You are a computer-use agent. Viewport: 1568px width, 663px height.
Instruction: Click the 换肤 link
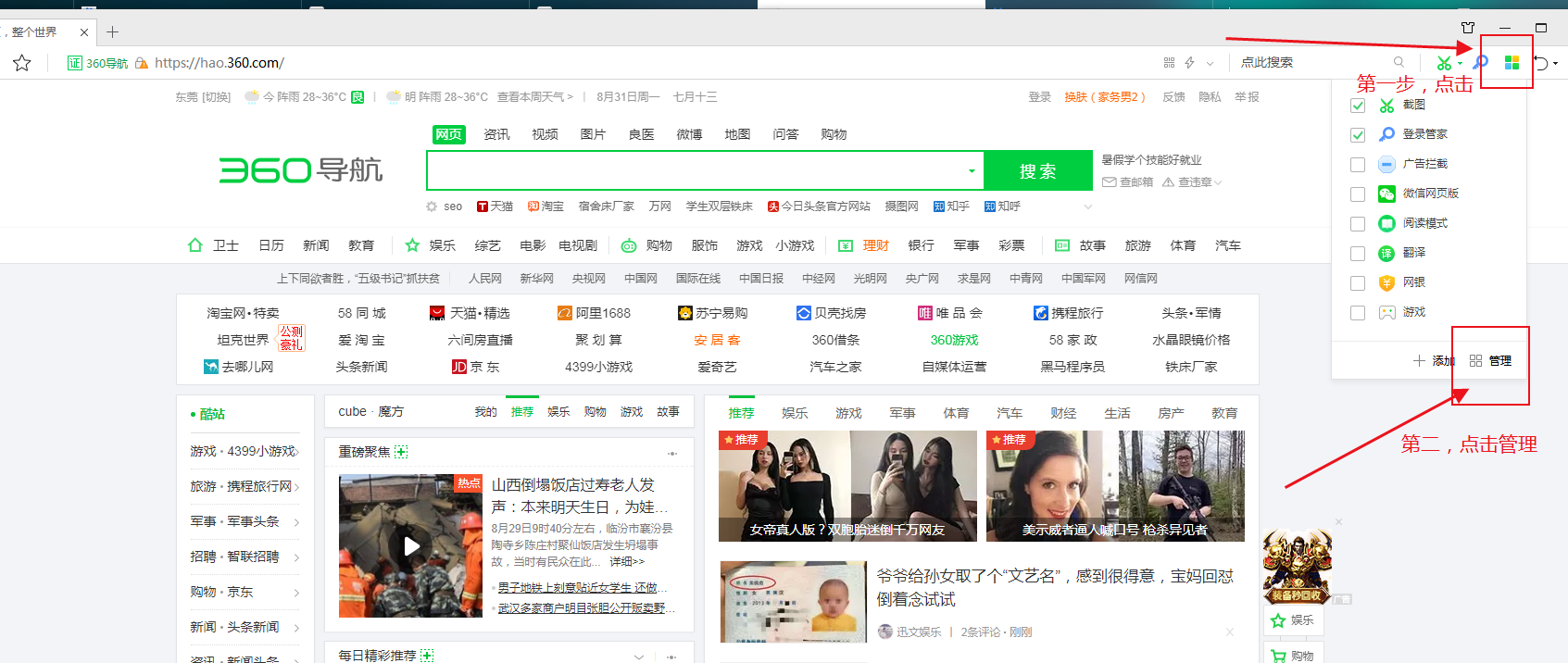click(1104, 96)
